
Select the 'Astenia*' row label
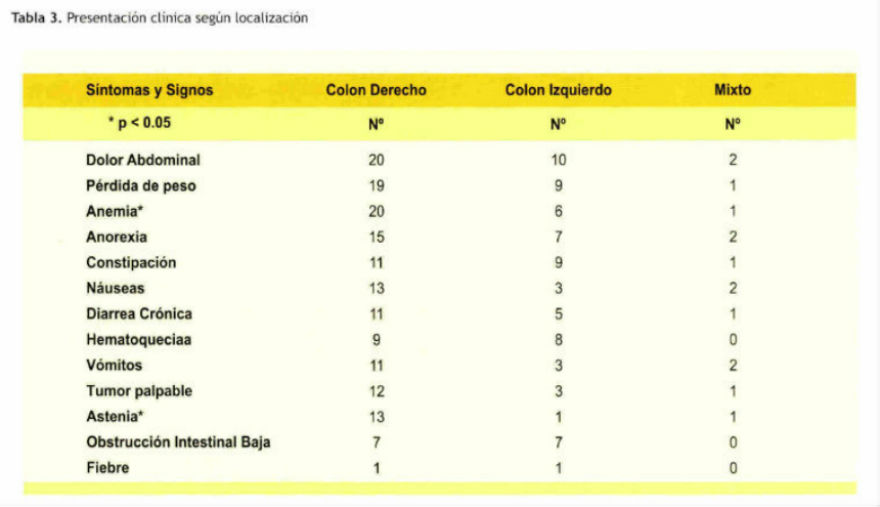click(114, 417)
